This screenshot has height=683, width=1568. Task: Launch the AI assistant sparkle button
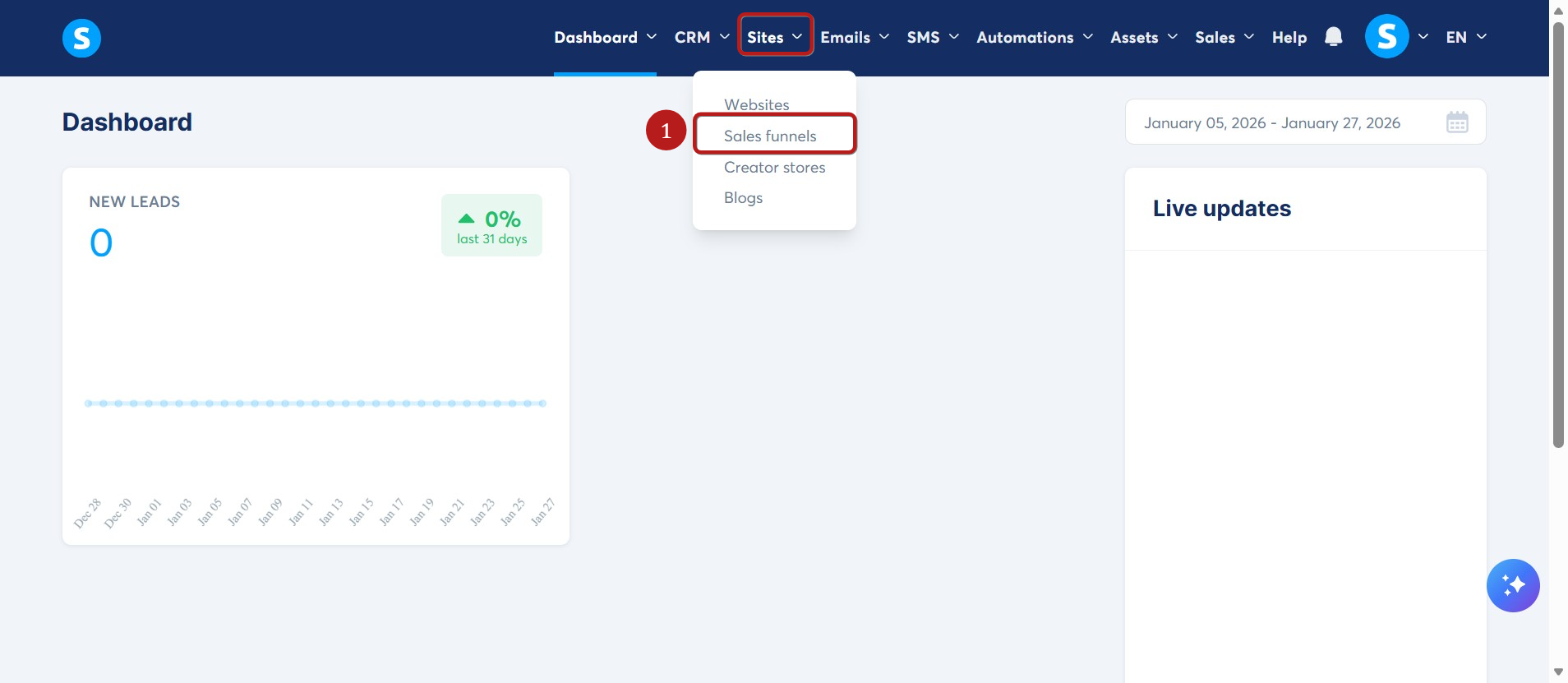click(x=1513, y=585)
